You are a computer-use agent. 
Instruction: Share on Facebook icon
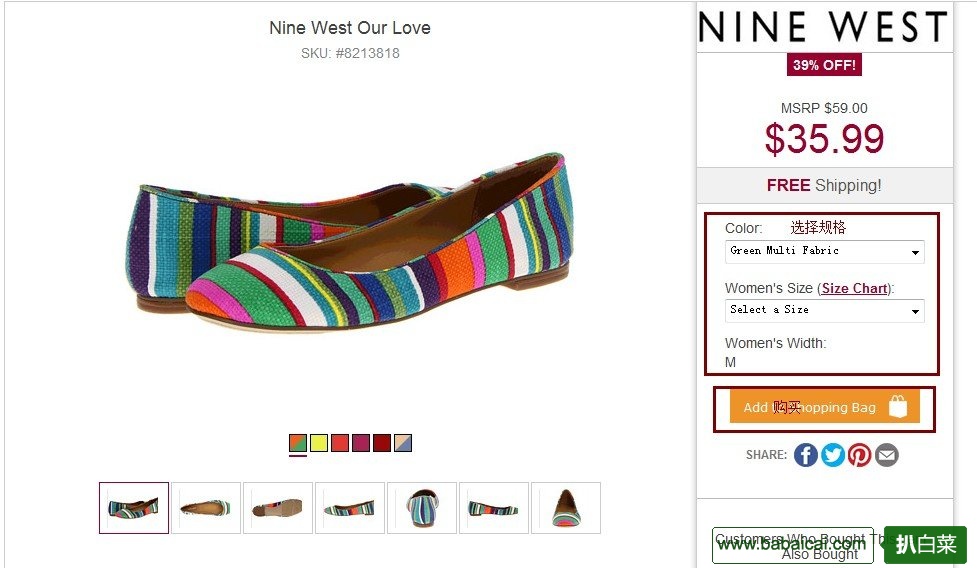(806, 455)
